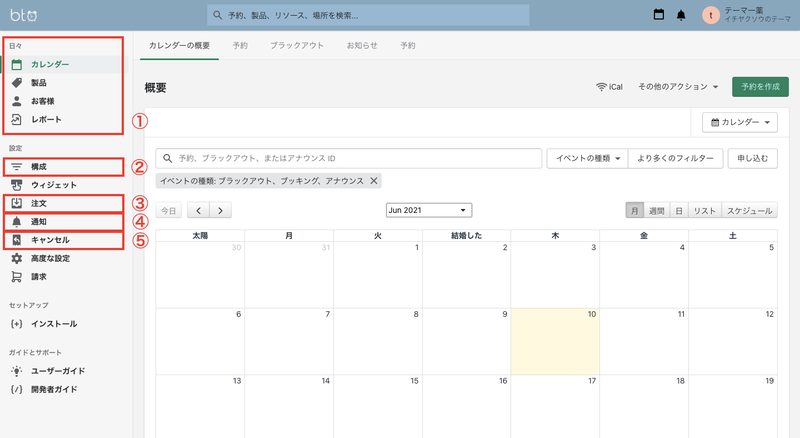Remove the イベントの種類 filter chip with X
Image resolution: width=800 pixels, height=438 pixels.
click(x=374, y=181)
